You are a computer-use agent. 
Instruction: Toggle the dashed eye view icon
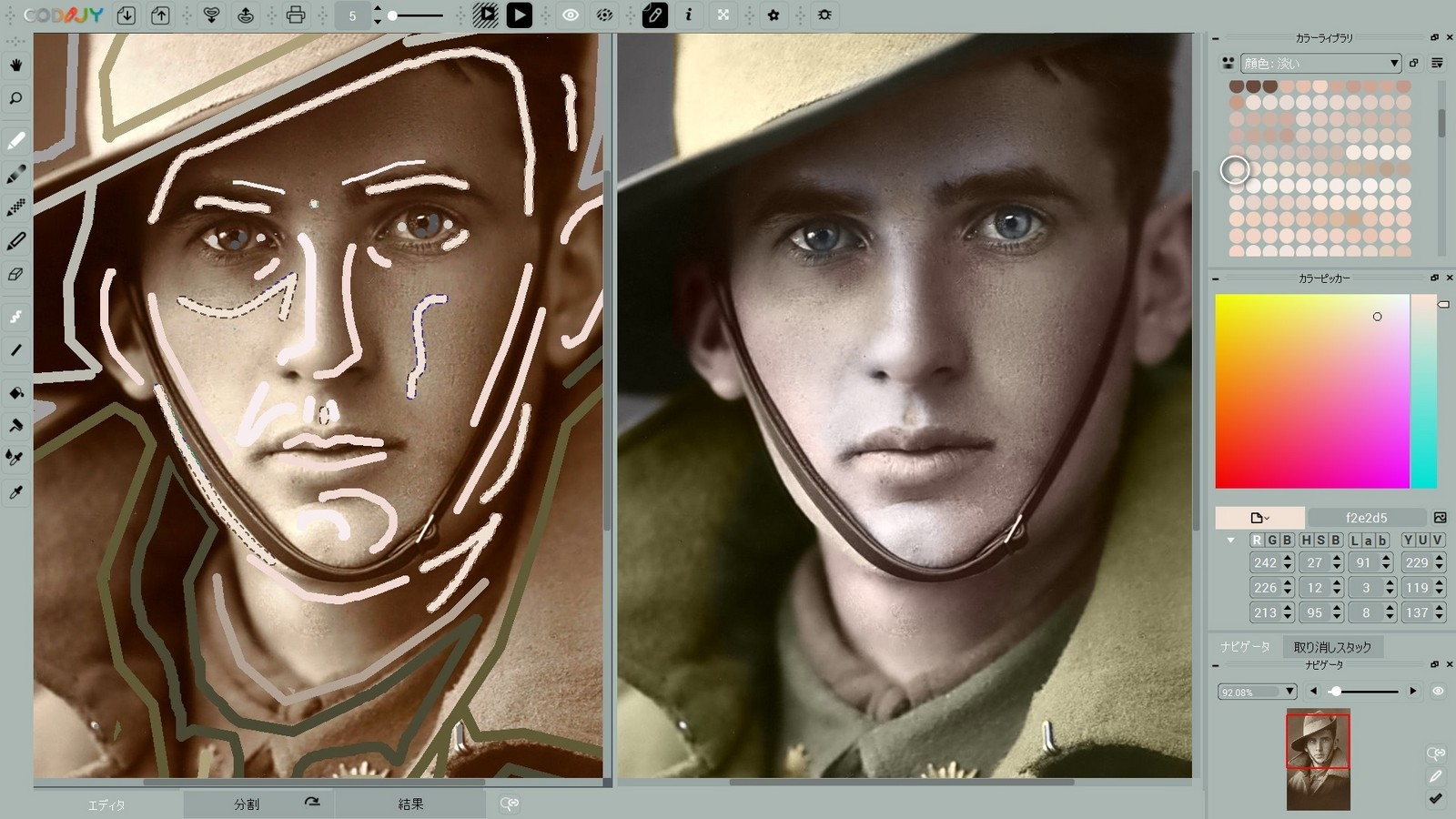click(x=604, y=15)
